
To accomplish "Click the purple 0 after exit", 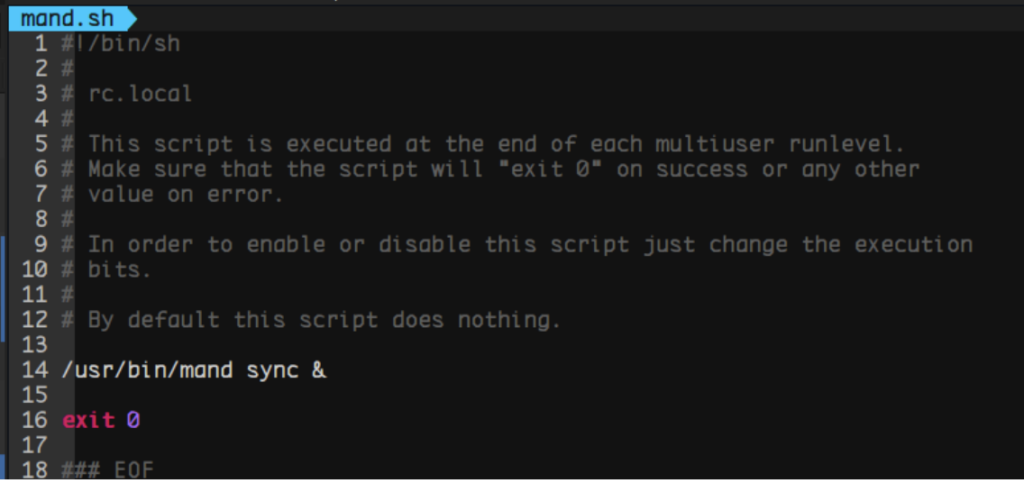I will pyautogui.click(x=133, y=420).
